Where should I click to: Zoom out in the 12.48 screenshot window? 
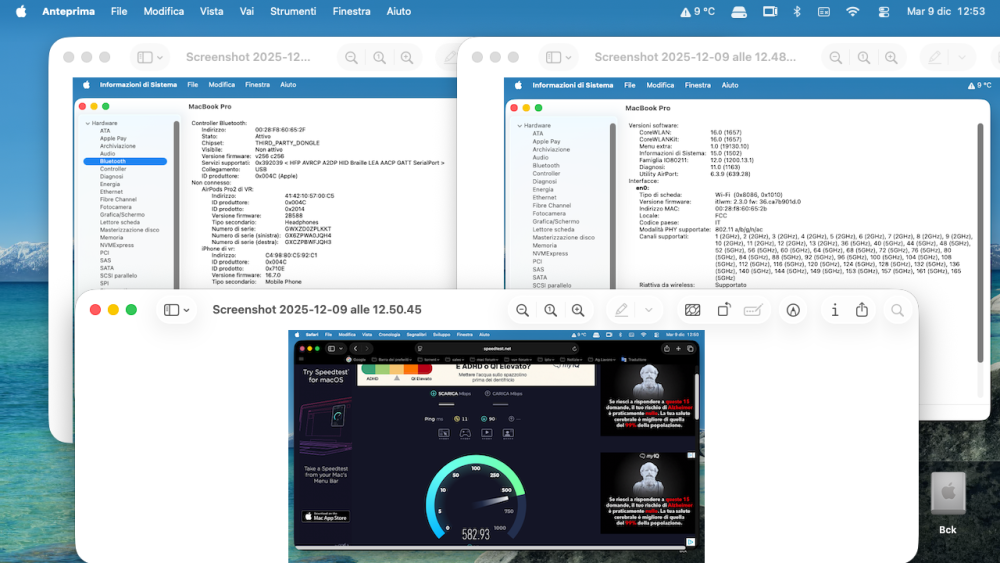pyautogui.click(x=835, y=58)
